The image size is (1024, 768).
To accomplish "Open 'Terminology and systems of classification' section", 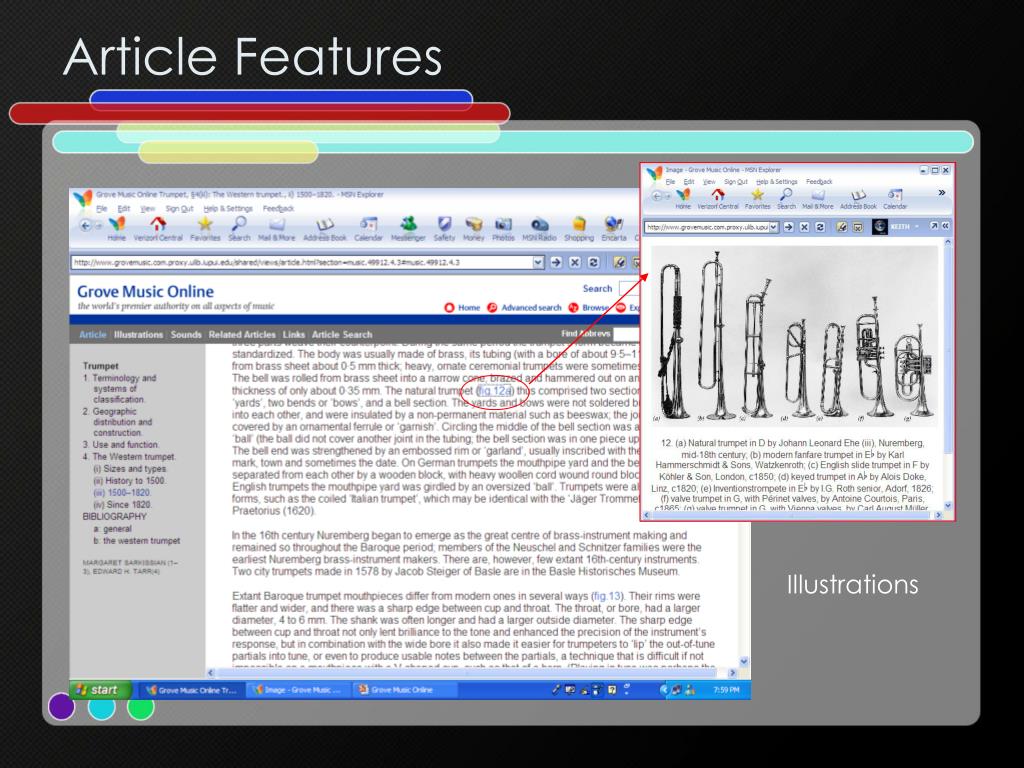I will (120, 389).
